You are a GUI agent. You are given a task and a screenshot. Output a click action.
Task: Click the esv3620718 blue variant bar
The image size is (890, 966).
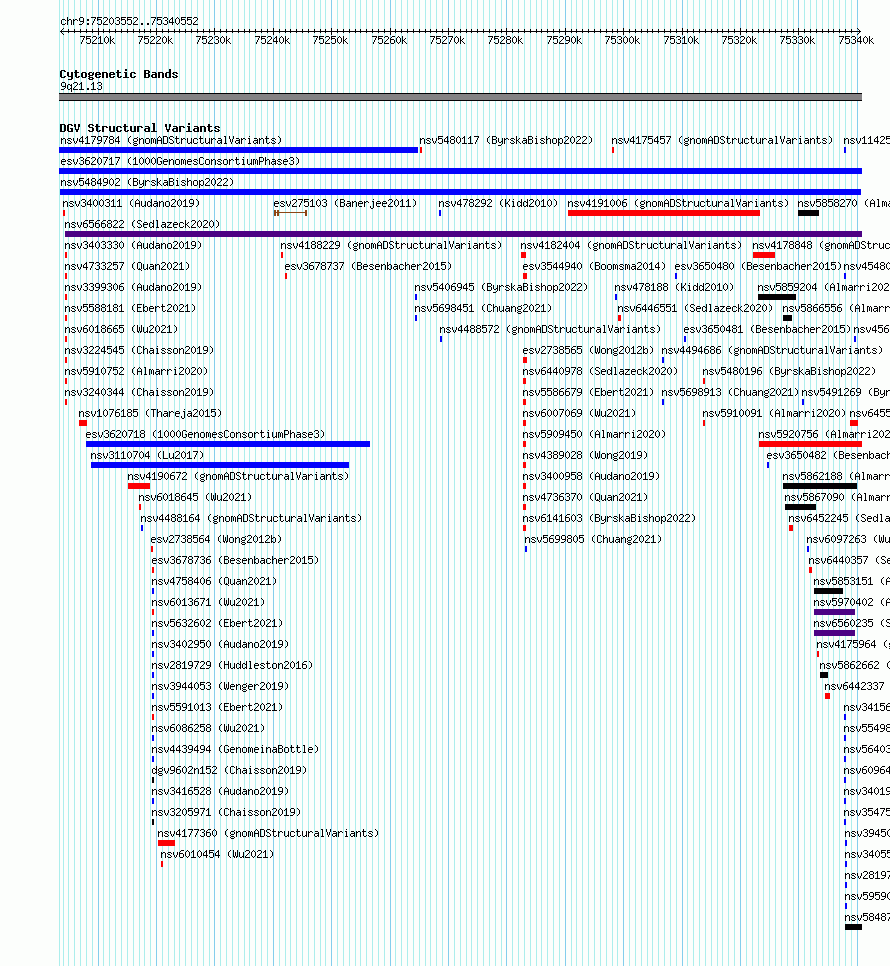click(228, 444)
